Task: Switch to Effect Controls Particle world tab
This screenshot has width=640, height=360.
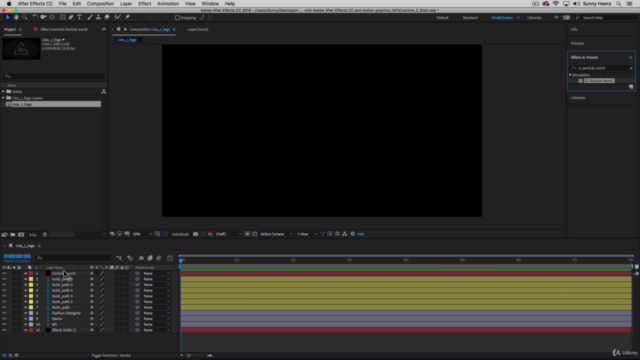Action: 64,29
